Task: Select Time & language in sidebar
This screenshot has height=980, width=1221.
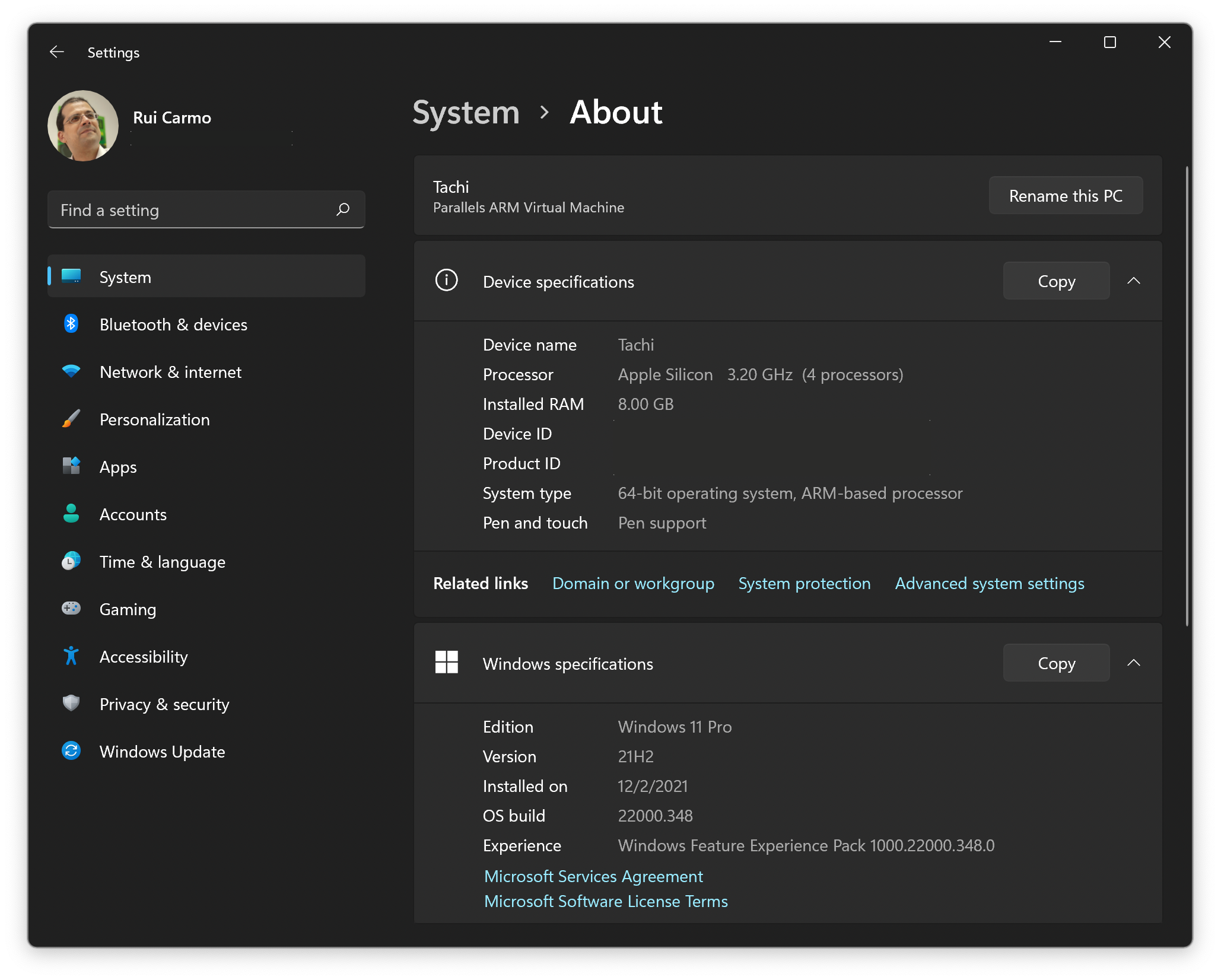Action: tap(162, 562)
